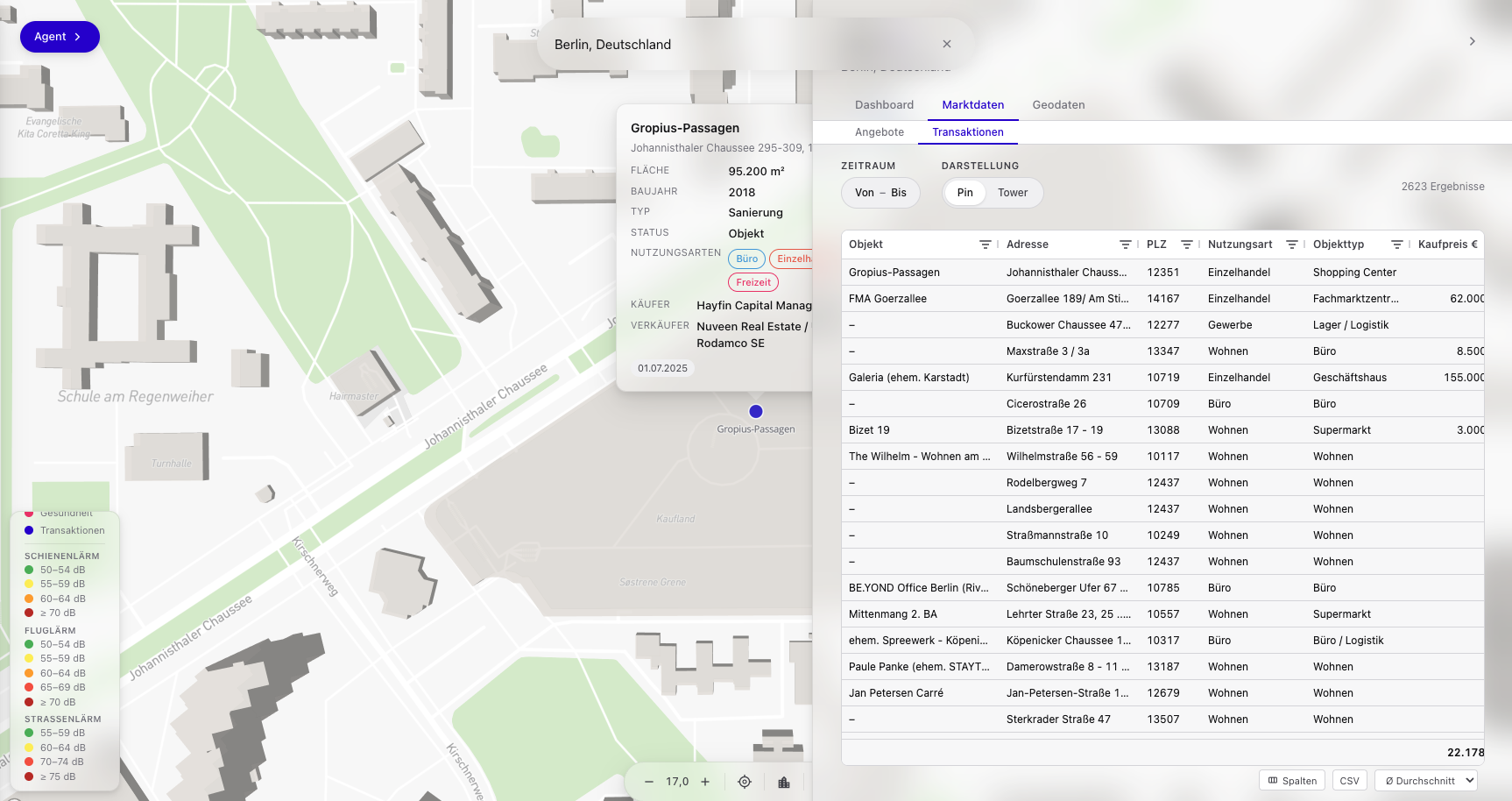Select the Gropius-Passagen table row
1512x801 pixels.
tap(1162, 273)
